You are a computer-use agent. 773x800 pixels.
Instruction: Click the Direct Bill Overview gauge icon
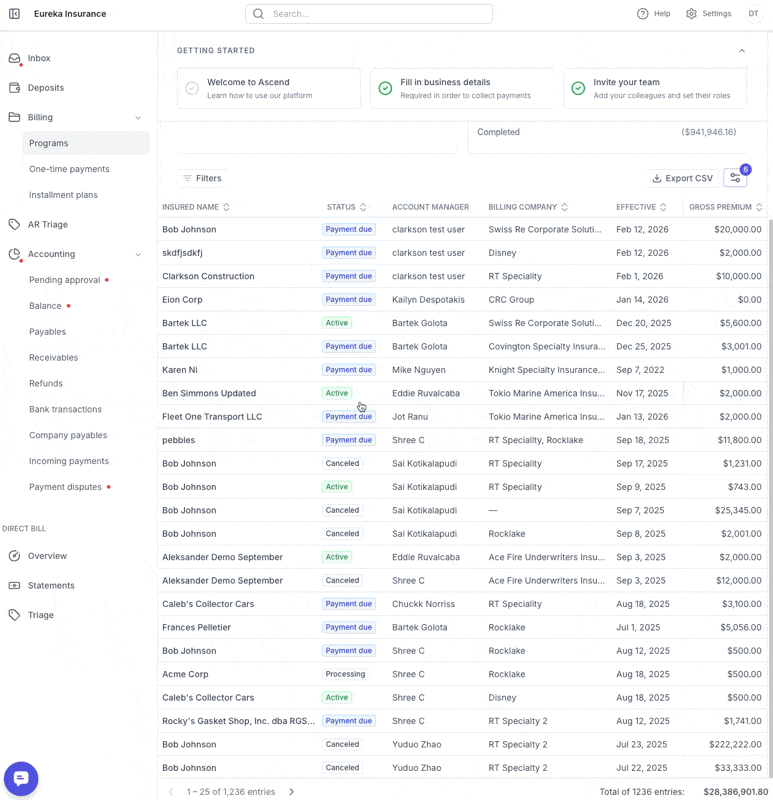pyautogui.click(x=15, y=556)
